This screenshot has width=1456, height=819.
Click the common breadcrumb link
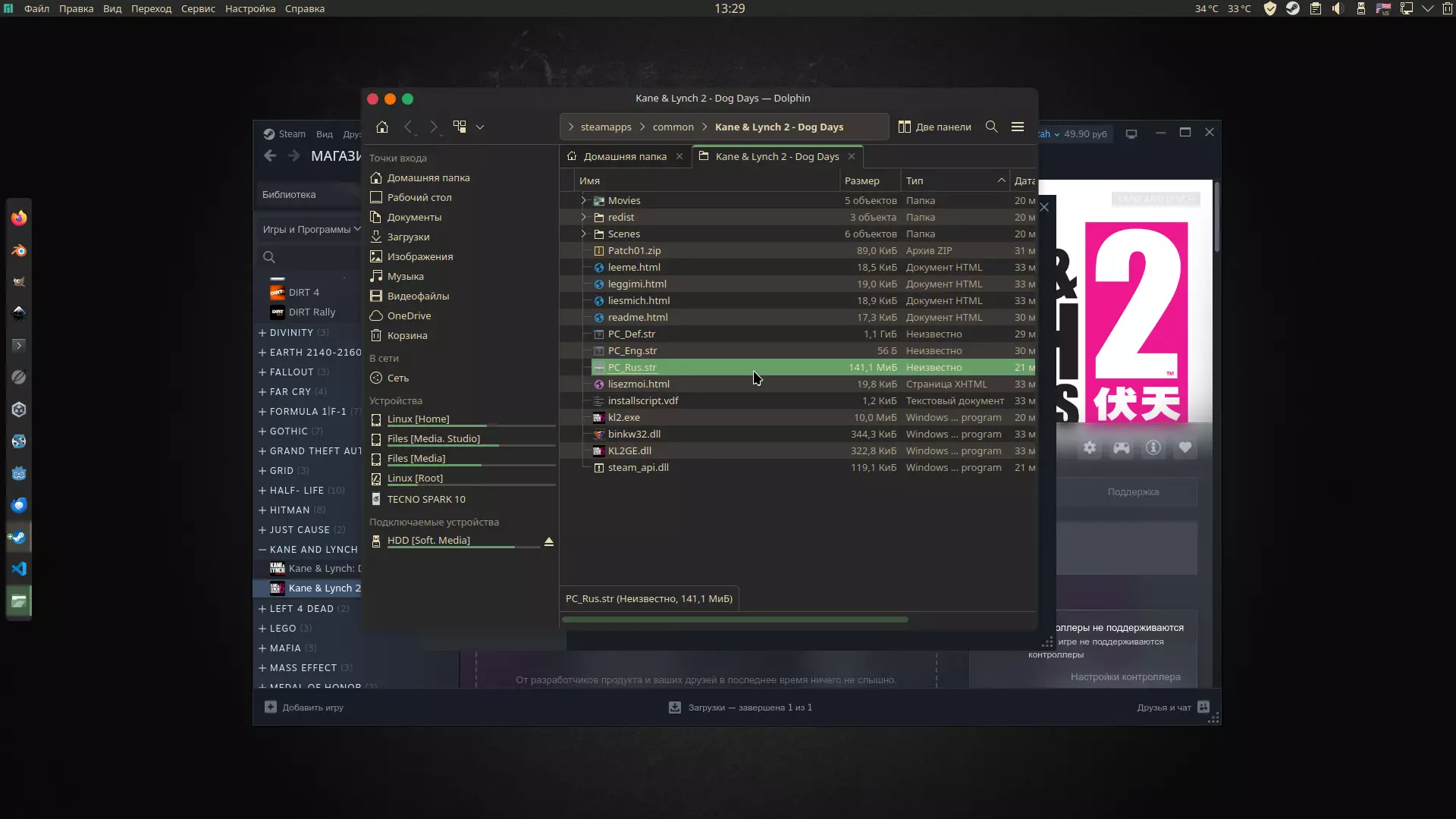point(673,127)
